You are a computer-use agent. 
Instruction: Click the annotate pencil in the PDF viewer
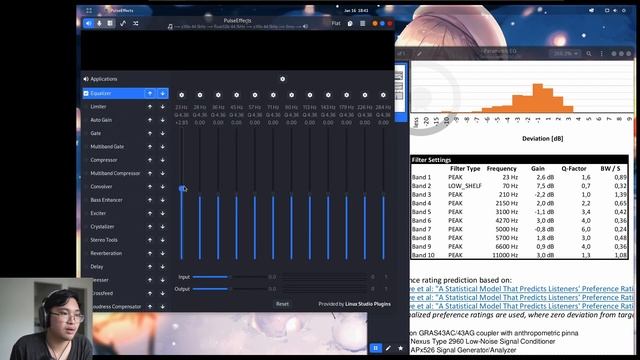(419, 53)
